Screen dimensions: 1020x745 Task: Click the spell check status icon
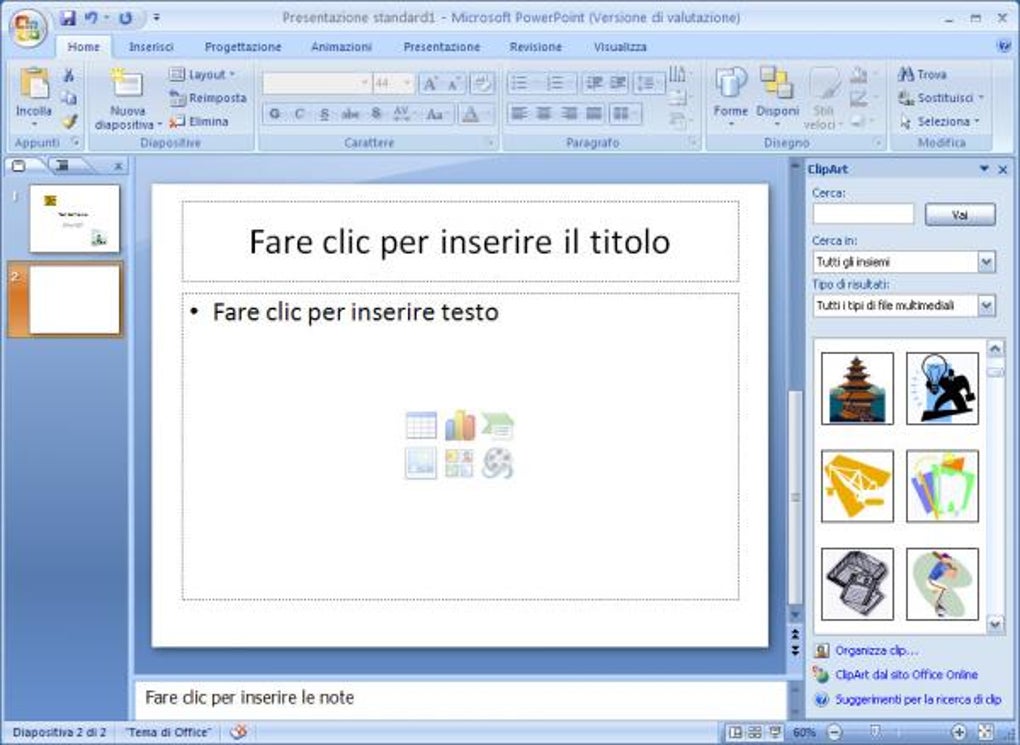(x=239, y=732)
